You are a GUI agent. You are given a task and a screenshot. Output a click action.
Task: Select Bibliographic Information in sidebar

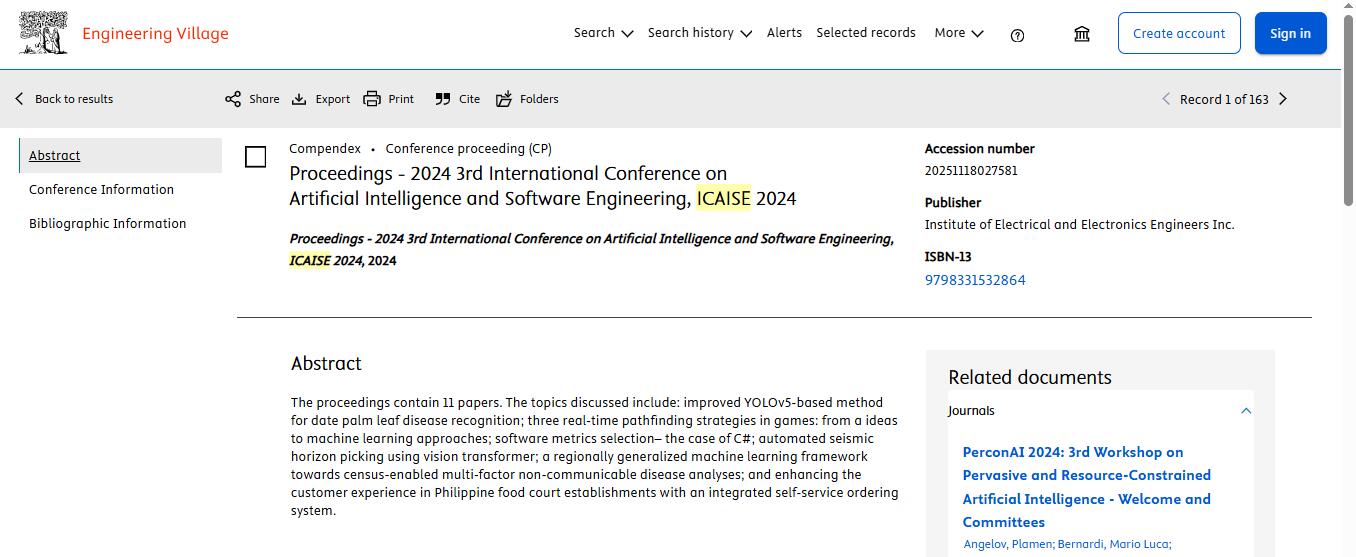coord(107,224)
